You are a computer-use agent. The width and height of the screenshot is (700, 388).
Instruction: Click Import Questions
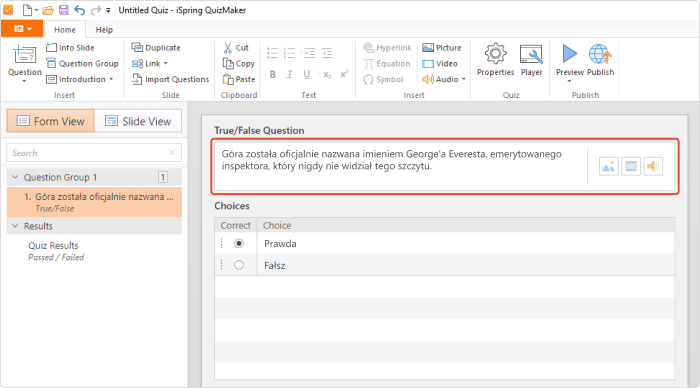point(170,79)
